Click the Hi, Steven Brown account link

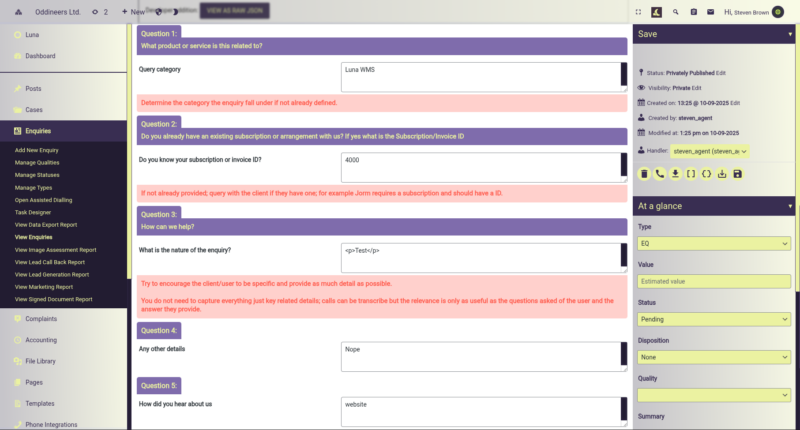(x=746, y=12)
